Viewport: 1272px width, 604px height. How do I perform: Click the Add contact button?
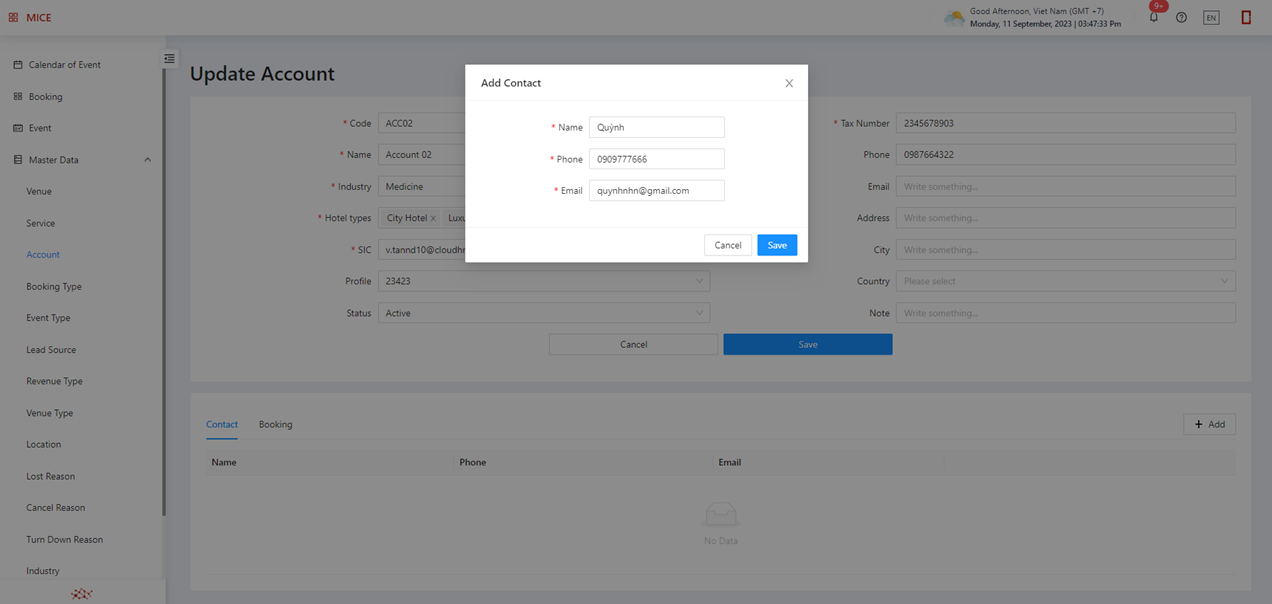(x=1209, y=424)
